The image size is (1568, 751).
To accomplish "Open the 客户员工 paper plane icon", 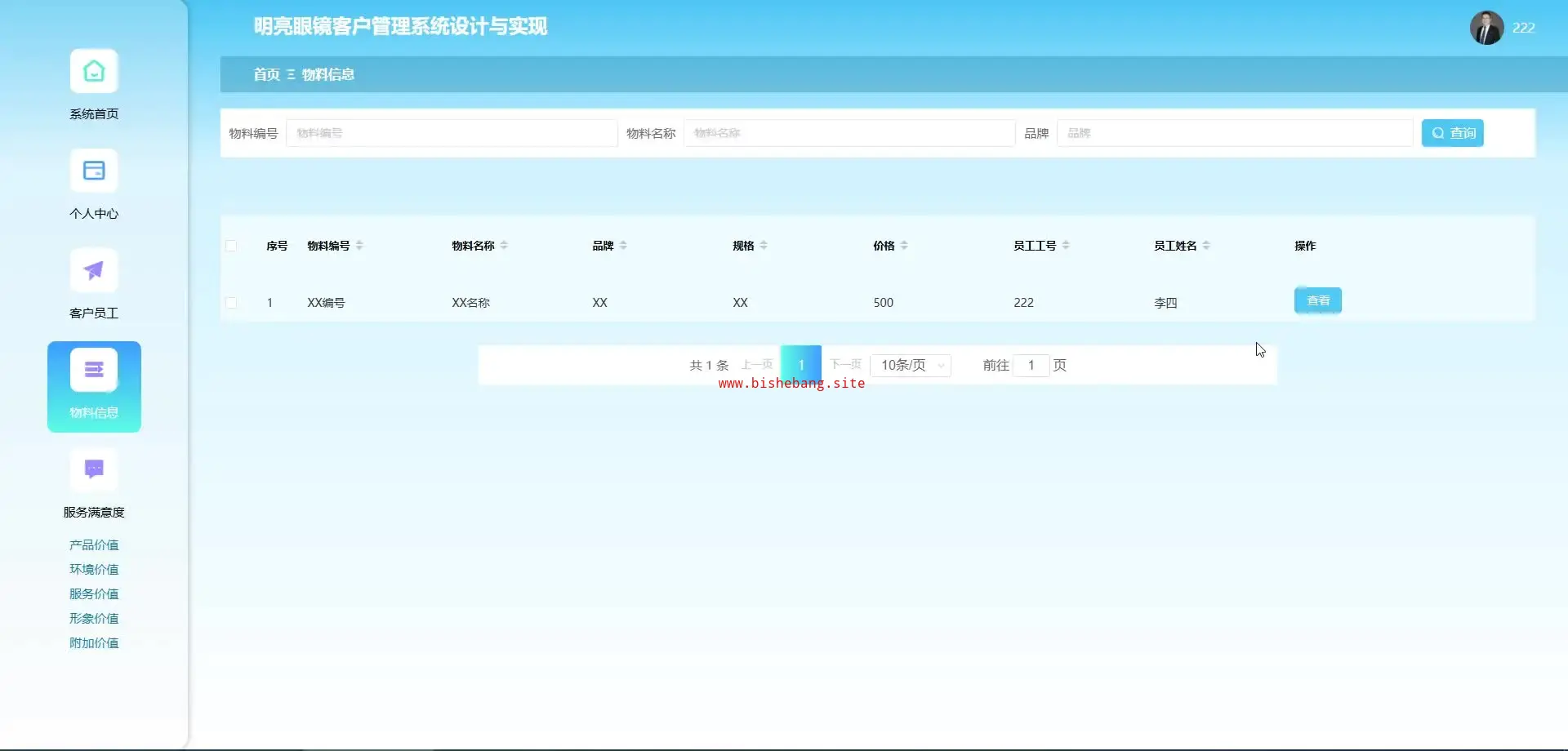I will 94,271.
